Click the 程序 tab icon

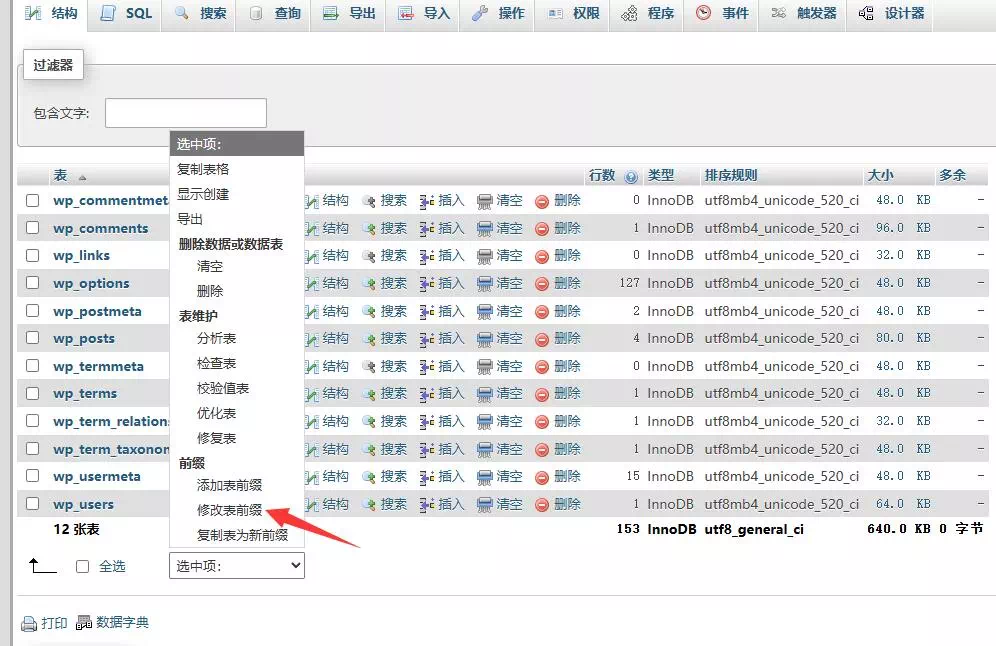tap(629, 13)
